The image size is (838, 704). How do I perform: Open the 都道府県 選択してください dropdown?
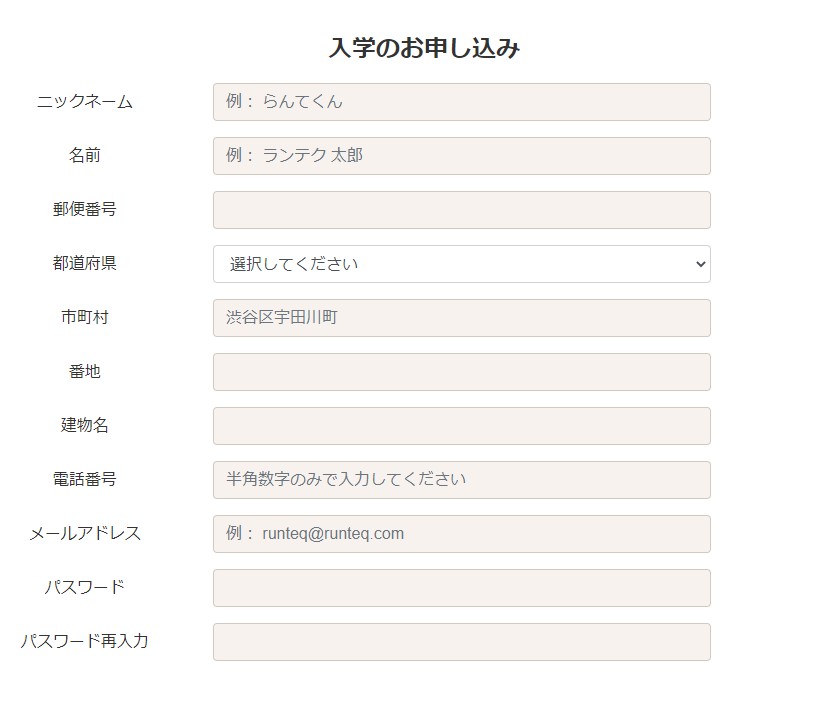462,264
